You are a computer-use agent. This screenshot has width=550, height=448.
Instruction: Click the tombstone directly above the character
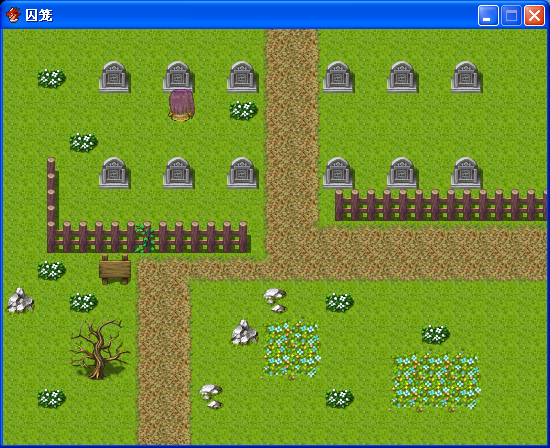click(178, 77)
